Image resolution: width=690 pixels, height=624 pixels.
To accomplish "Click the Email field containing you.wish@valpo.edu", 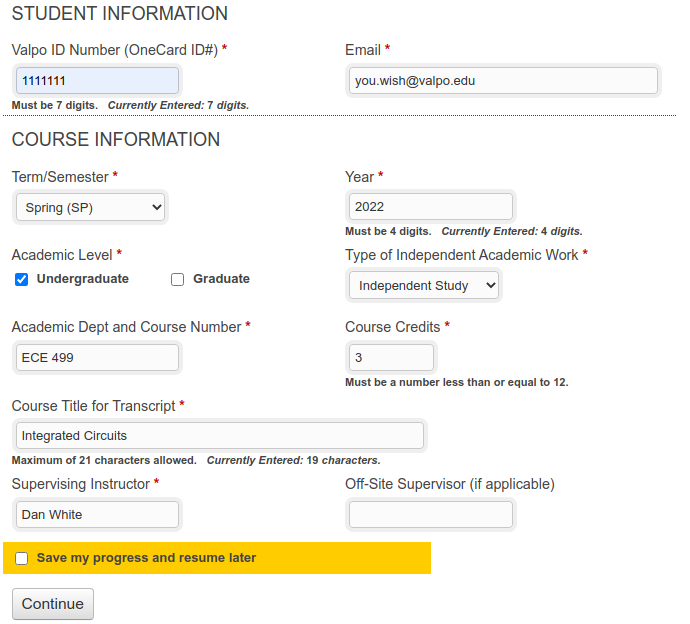I will click(503, 81).
